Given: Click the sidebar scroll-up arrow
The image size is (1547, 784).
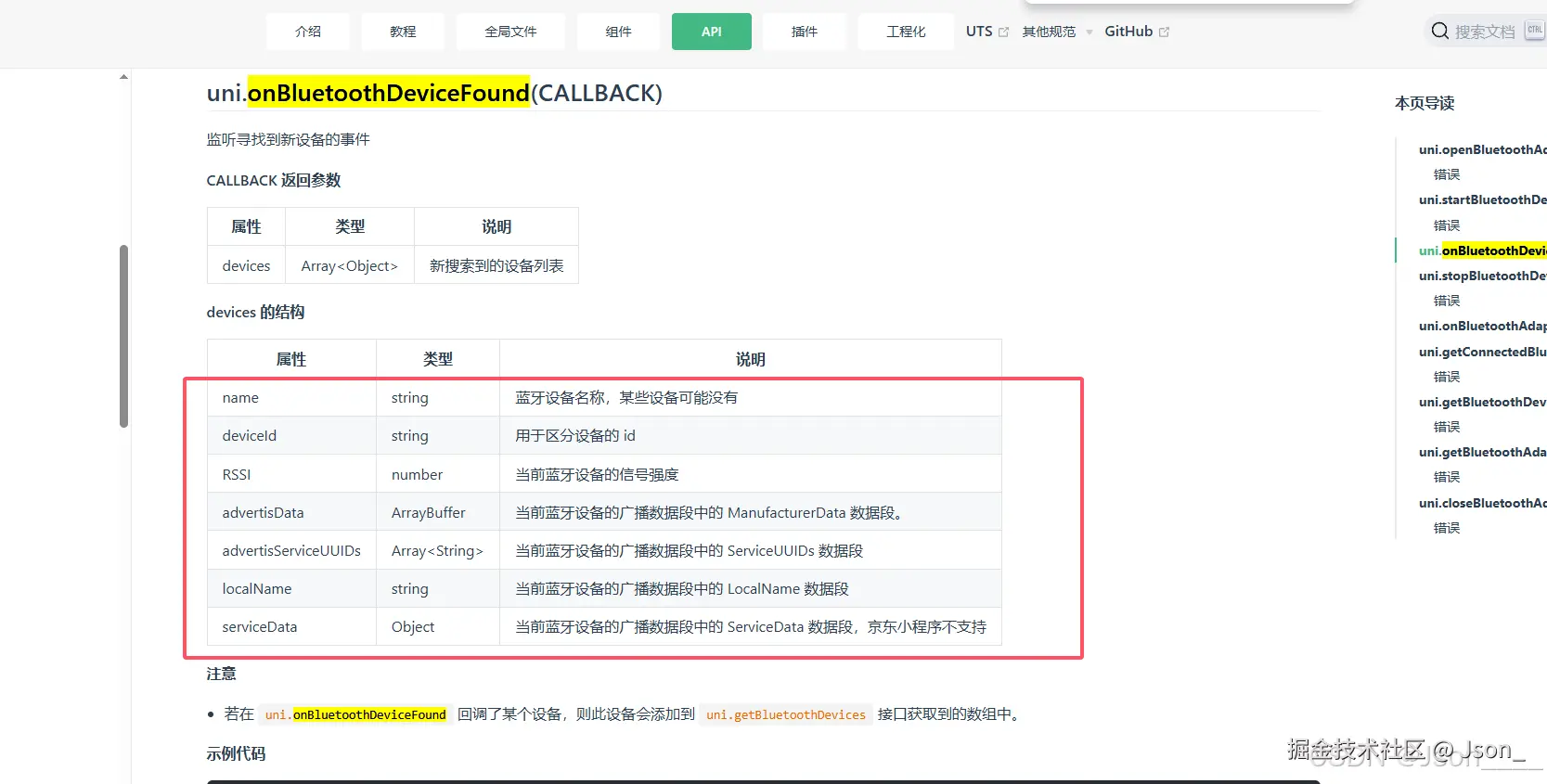Looking at the screenshot, I should pyautogui.click(x=123, y=77).
